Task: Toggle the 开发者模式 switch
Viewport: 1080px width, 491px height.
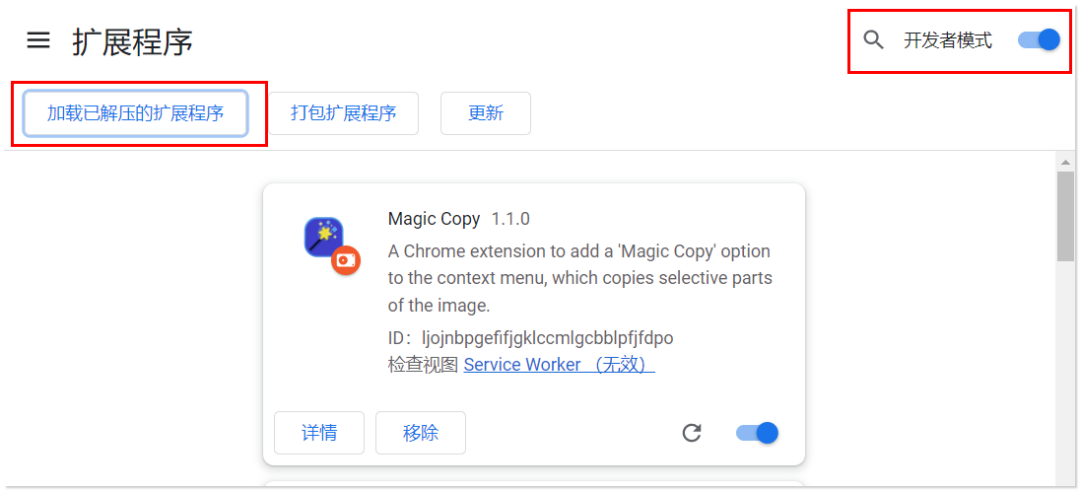Action: click(x=1039, y=40)
